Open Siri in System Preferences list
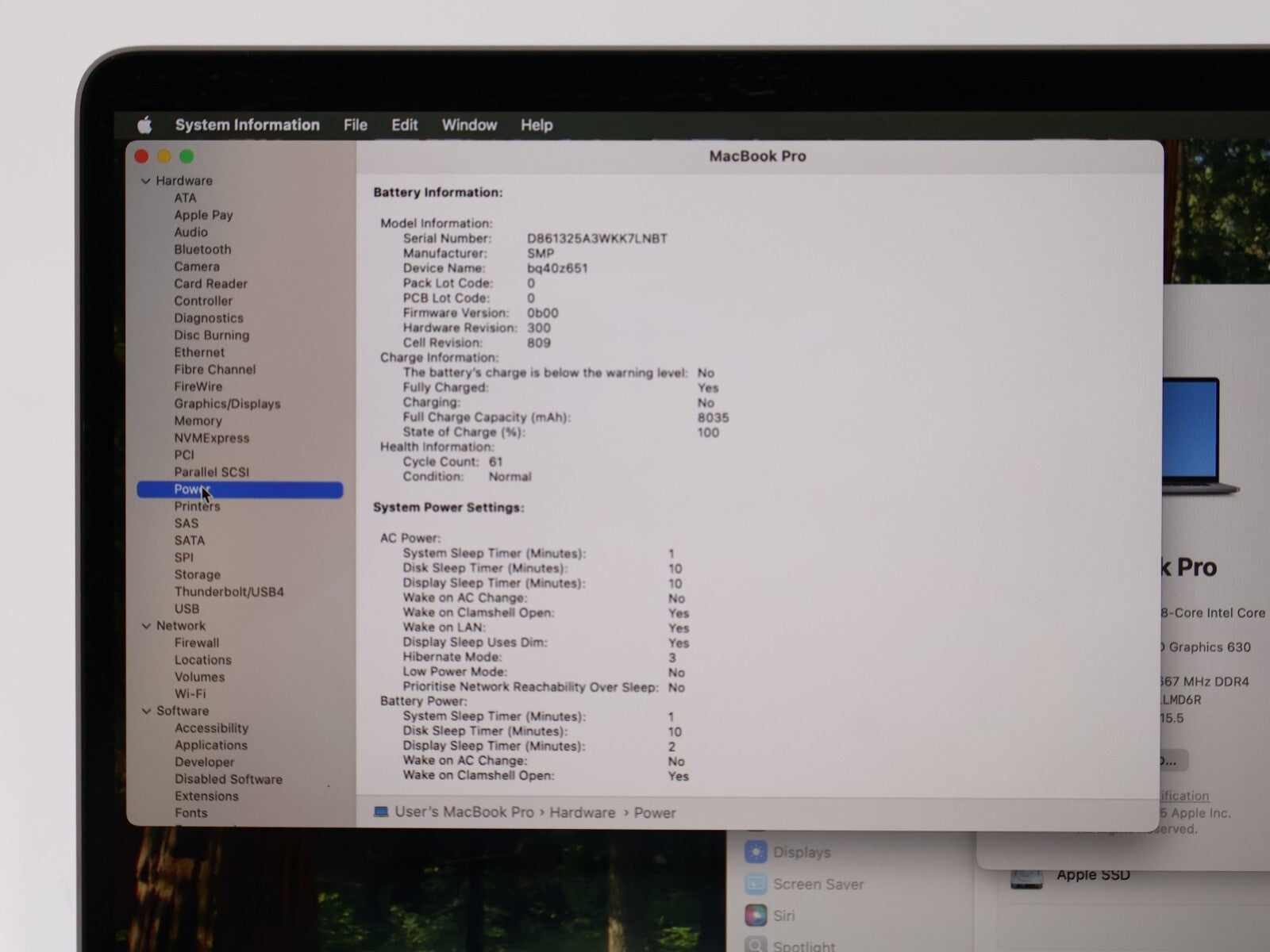 tap(783, 916)
